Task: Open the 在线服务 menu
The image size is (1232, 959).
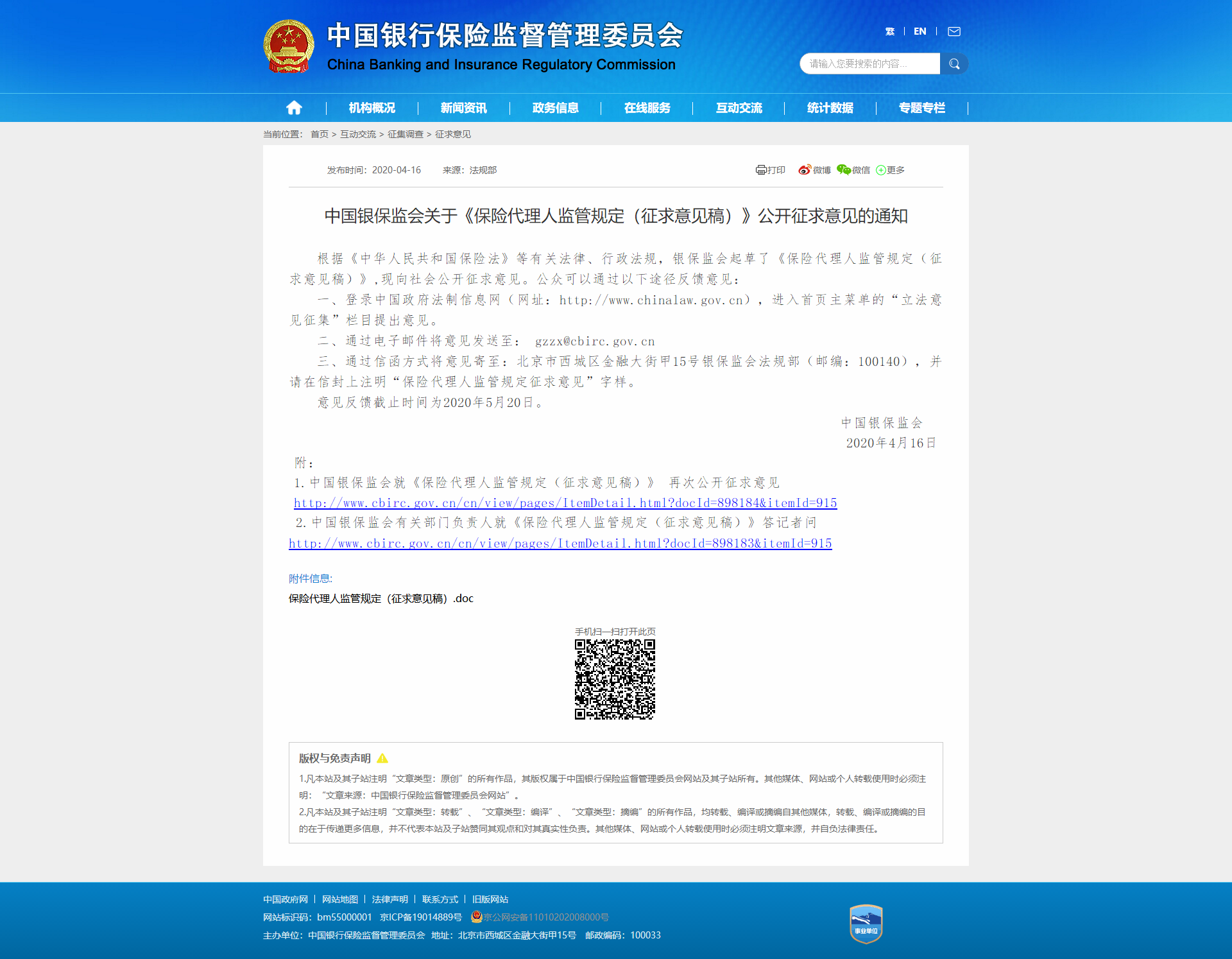Action: [x=647, y=108]
